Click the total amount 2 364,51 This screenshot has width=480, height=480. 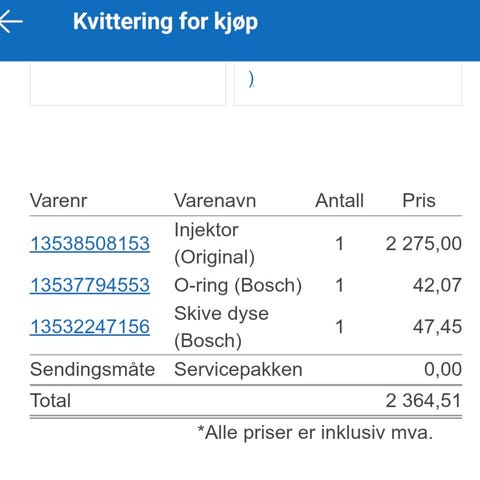click(423, 400)
